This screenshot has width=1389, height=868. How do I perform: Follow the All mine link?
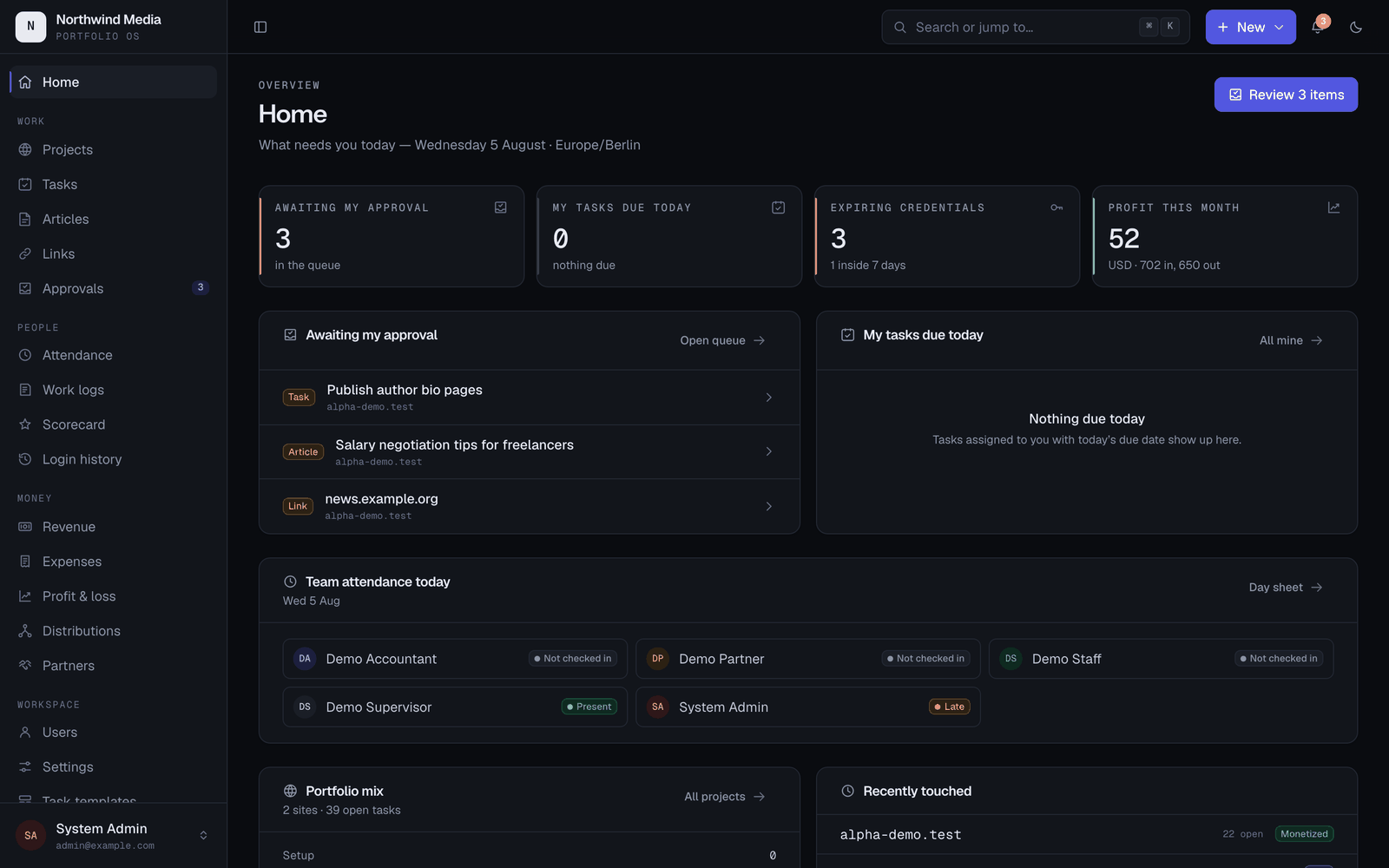coord(1291,340)
